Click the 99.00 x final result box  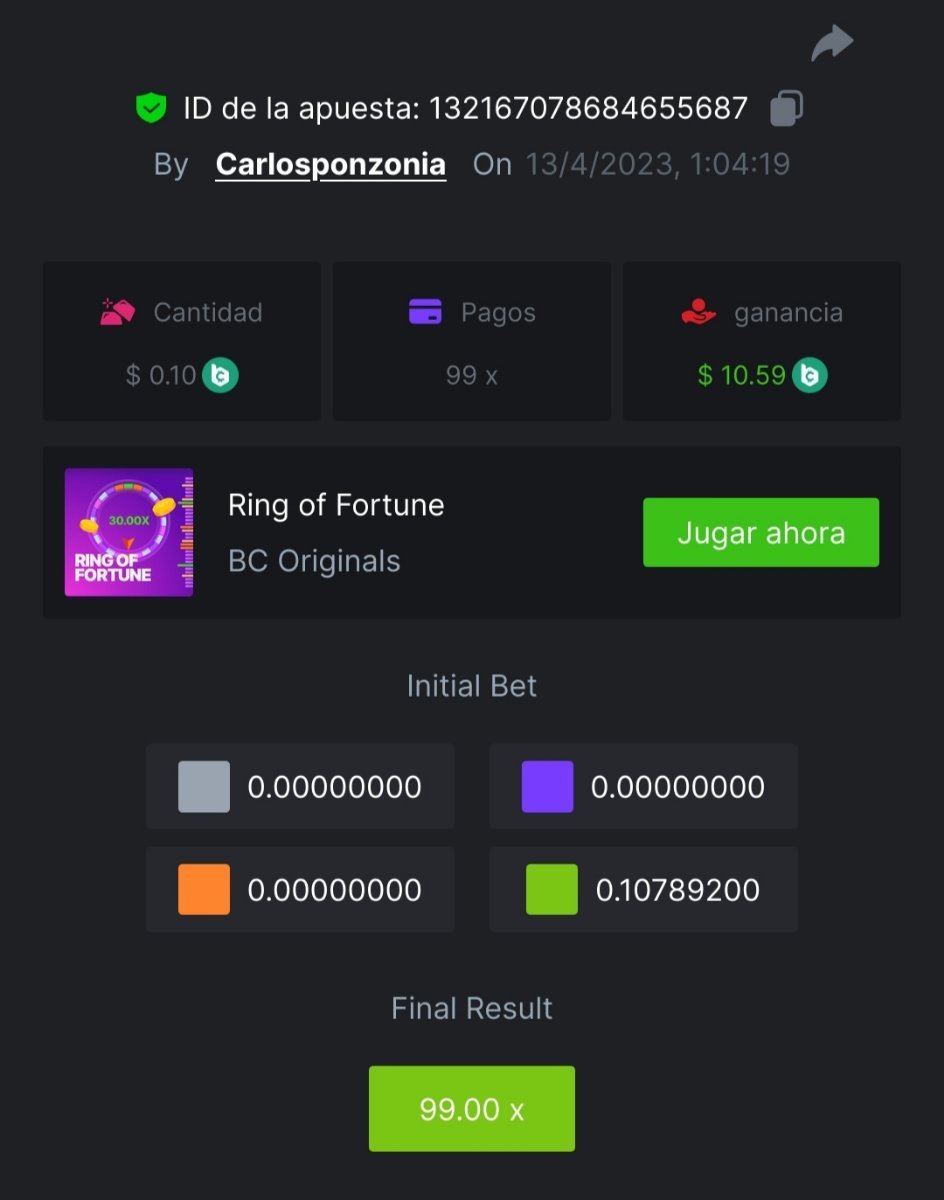point(472,1109)
